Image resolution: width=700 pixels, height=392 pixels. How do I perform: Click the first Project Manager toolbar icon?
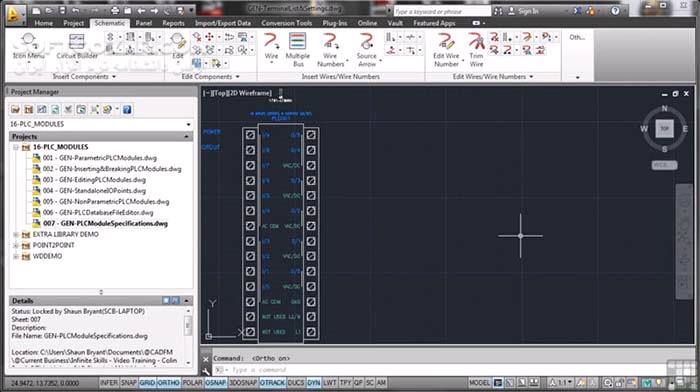16,109
